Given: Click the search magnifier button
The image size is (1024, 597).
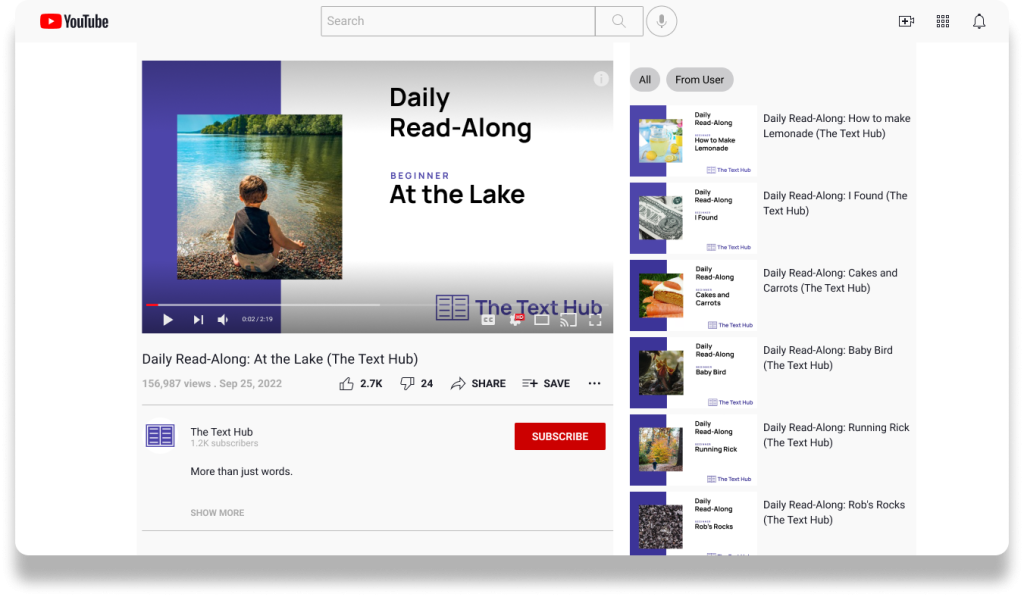Looking at the screenshot, I should coord(619,21).
